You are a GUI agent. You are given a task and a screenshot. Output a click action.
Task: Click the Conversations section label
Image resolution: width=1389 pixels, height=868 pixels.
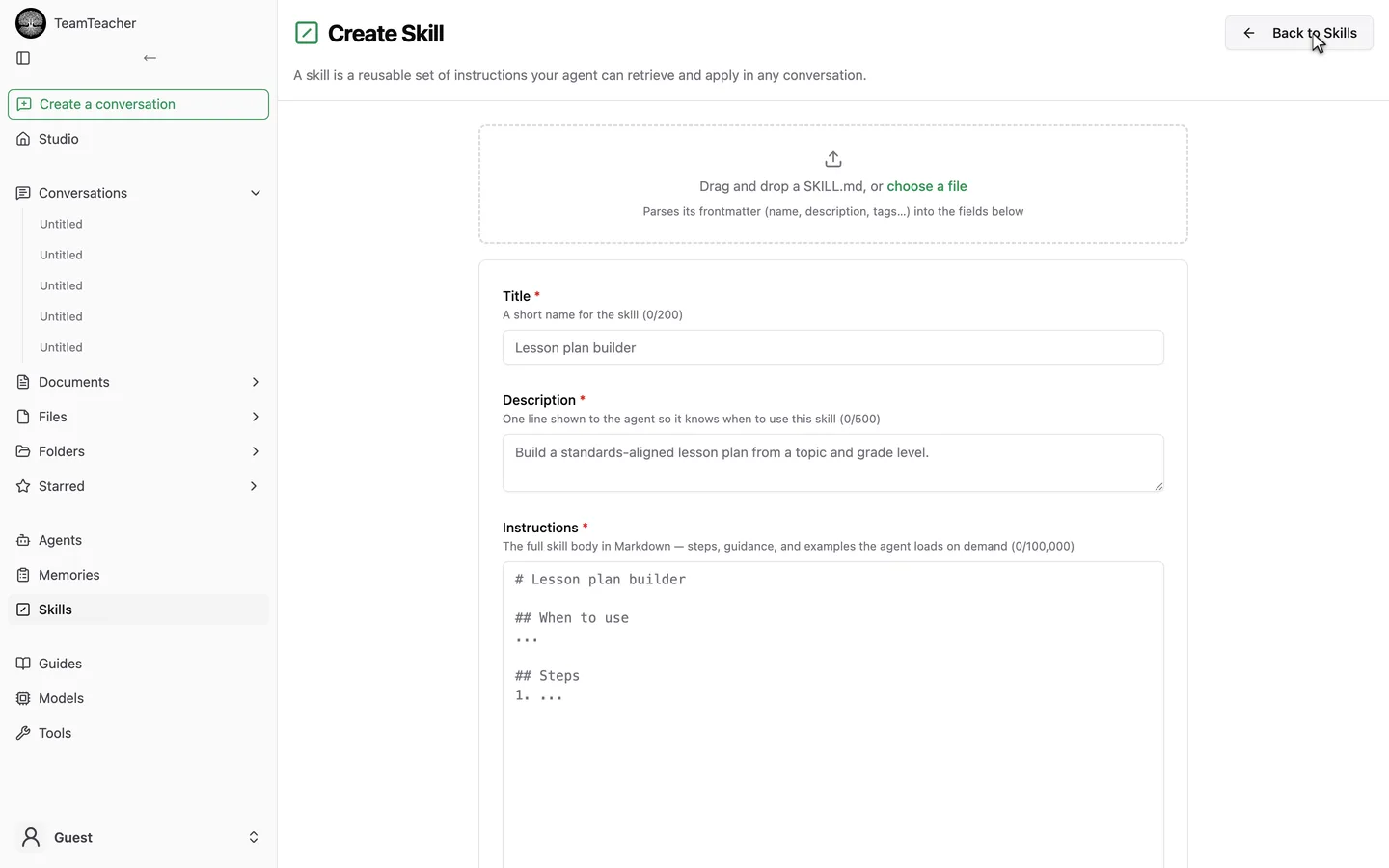pos(83,193)
